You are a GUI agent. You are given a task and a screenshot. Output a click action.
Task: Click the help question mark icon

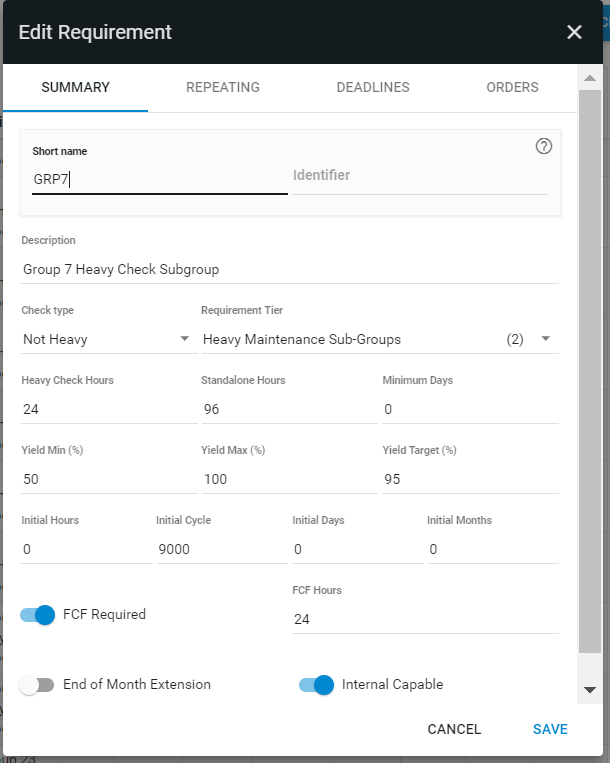pyautogui.click(x=543, y=146)
